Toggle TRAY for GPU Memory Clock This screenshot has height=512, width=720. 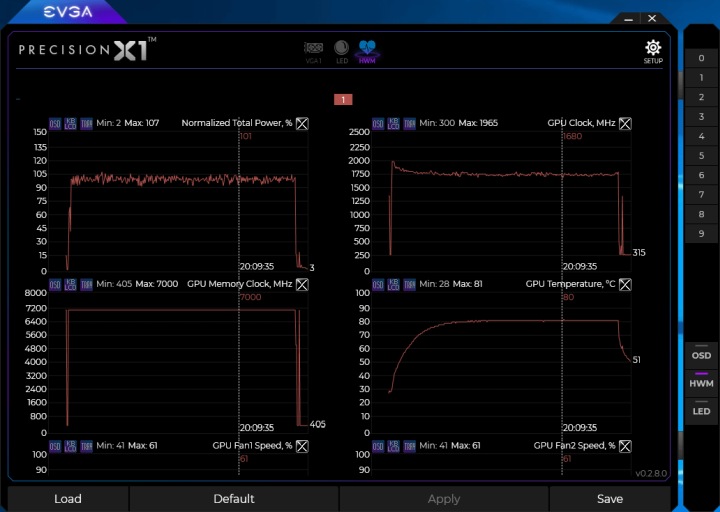86,285
